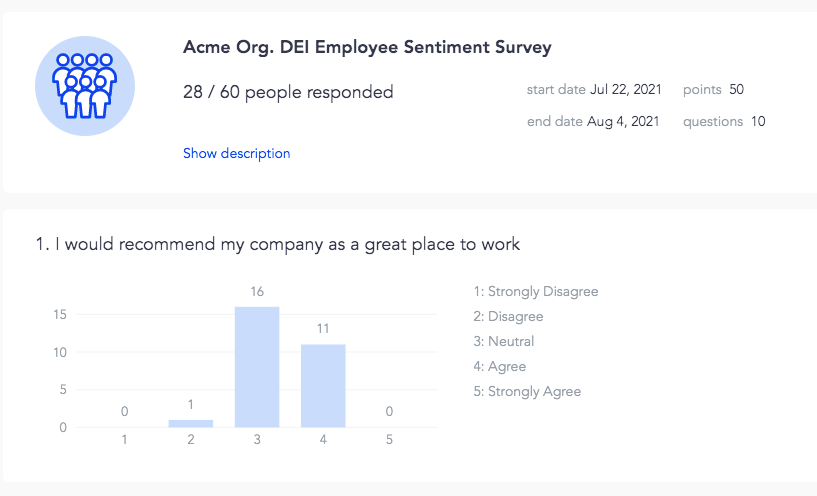
Task: Click legend entry 3: Neutral
Action: 504,342
